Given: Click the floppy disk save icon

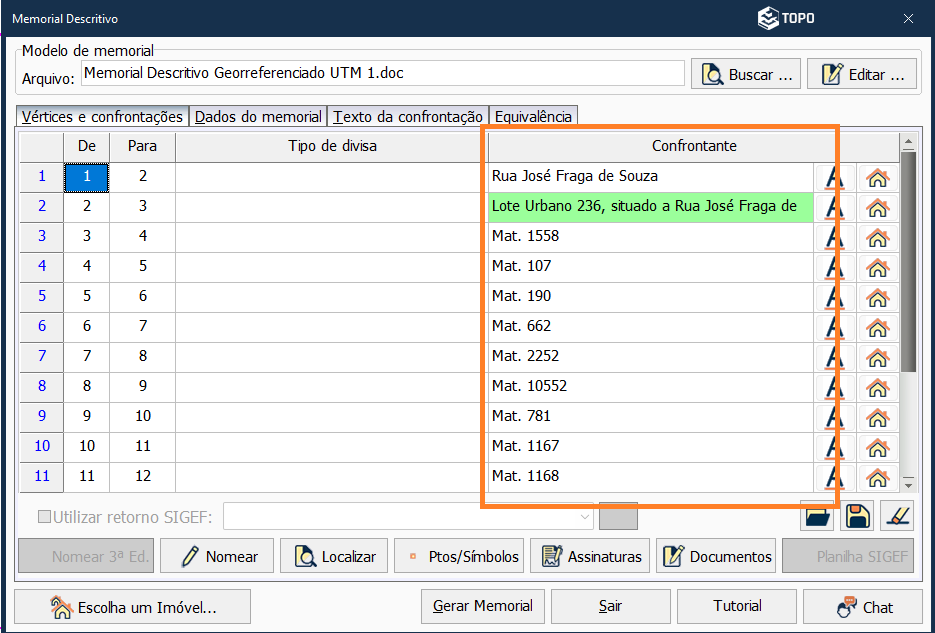Looking at the screenshot, I should 857,516.
